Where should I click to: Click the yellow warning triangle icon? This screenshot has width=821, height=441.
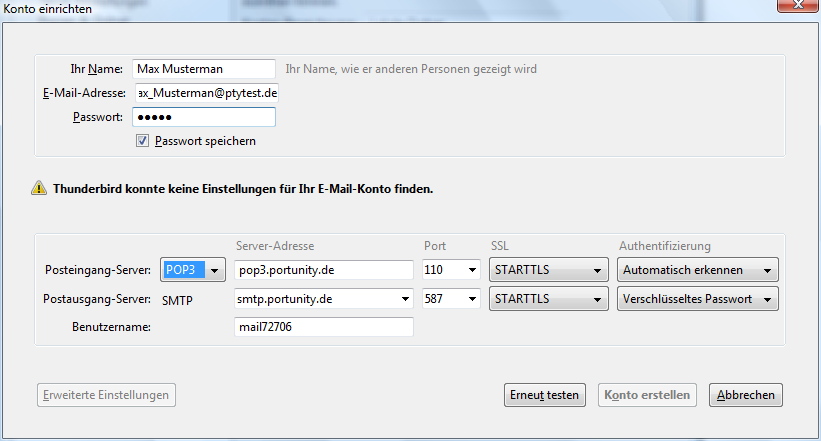(38, 187)
